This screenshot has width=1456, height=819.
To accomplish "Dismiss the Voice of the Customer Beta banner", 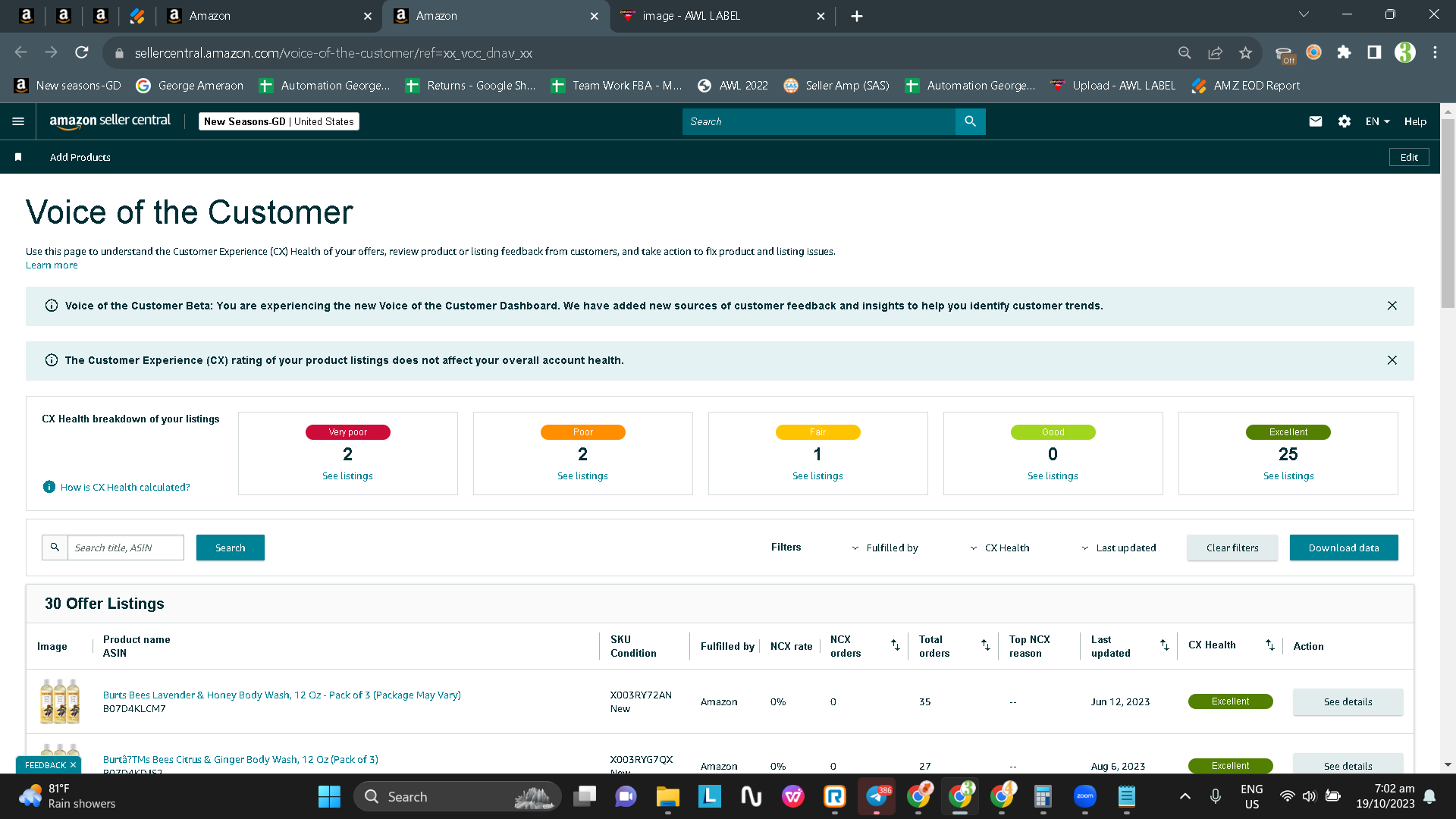I will 1392,306.
